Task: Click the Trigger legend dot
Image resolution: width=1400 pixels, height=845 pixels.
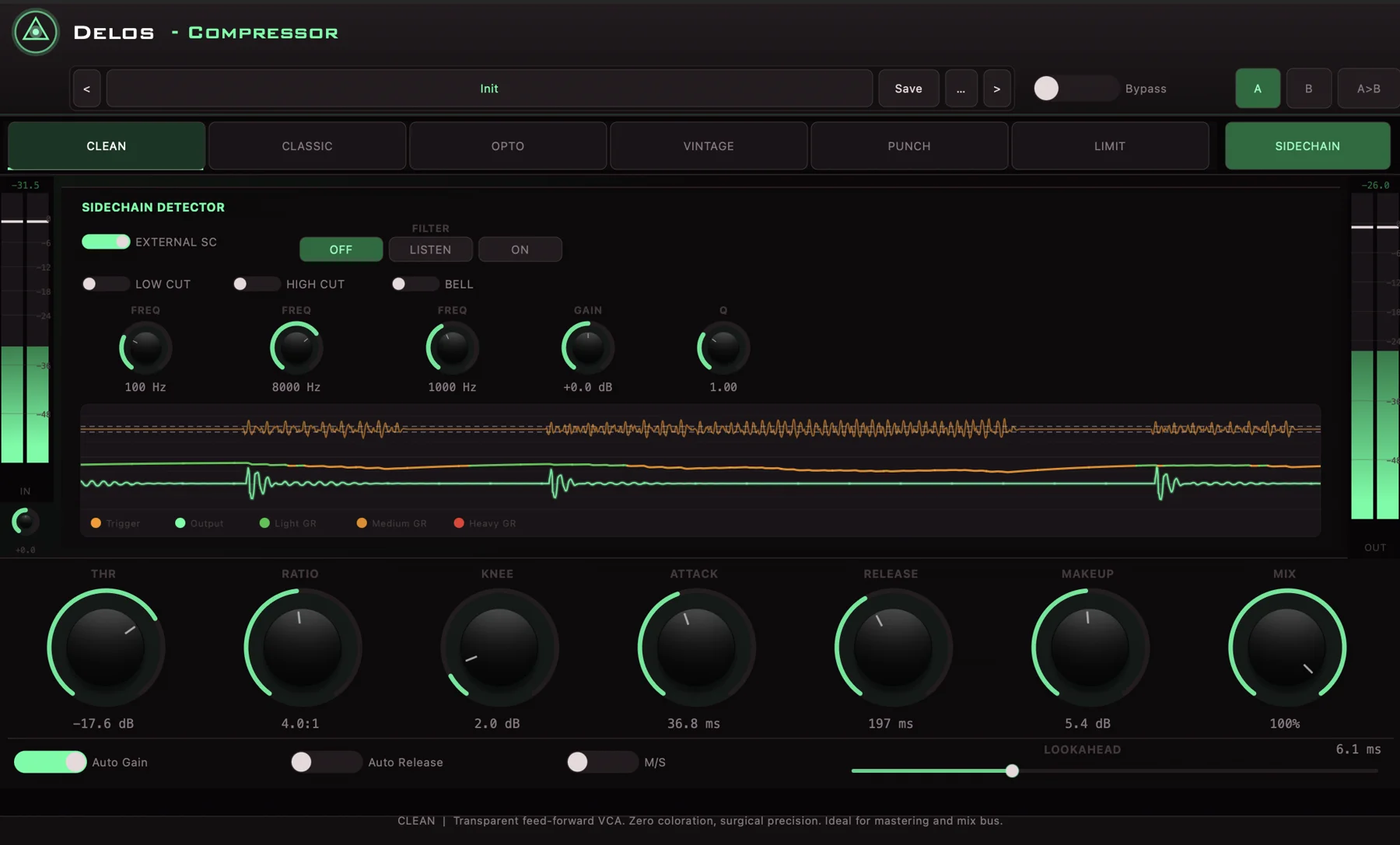Action: pyautogui.click(x=96, y=523)
